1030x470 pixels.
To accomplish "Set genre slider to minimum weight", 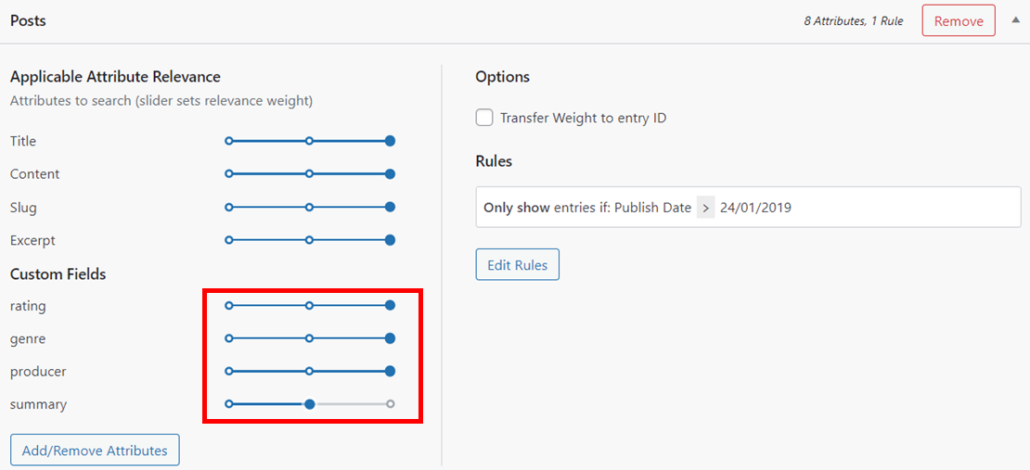I will (x=229, y=338).
